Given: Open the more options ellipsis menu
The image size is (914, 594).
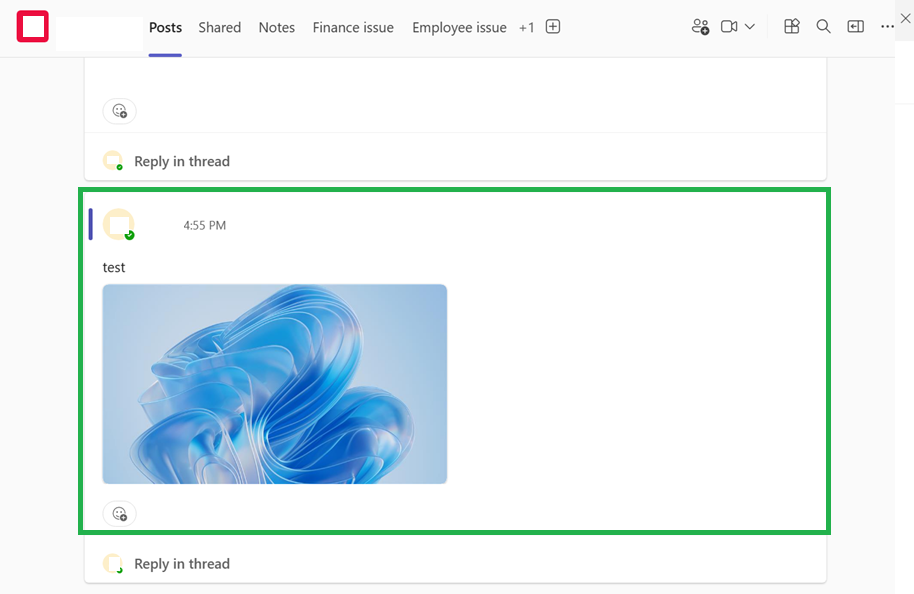Looking at the screenshot, I should point(887,27).
